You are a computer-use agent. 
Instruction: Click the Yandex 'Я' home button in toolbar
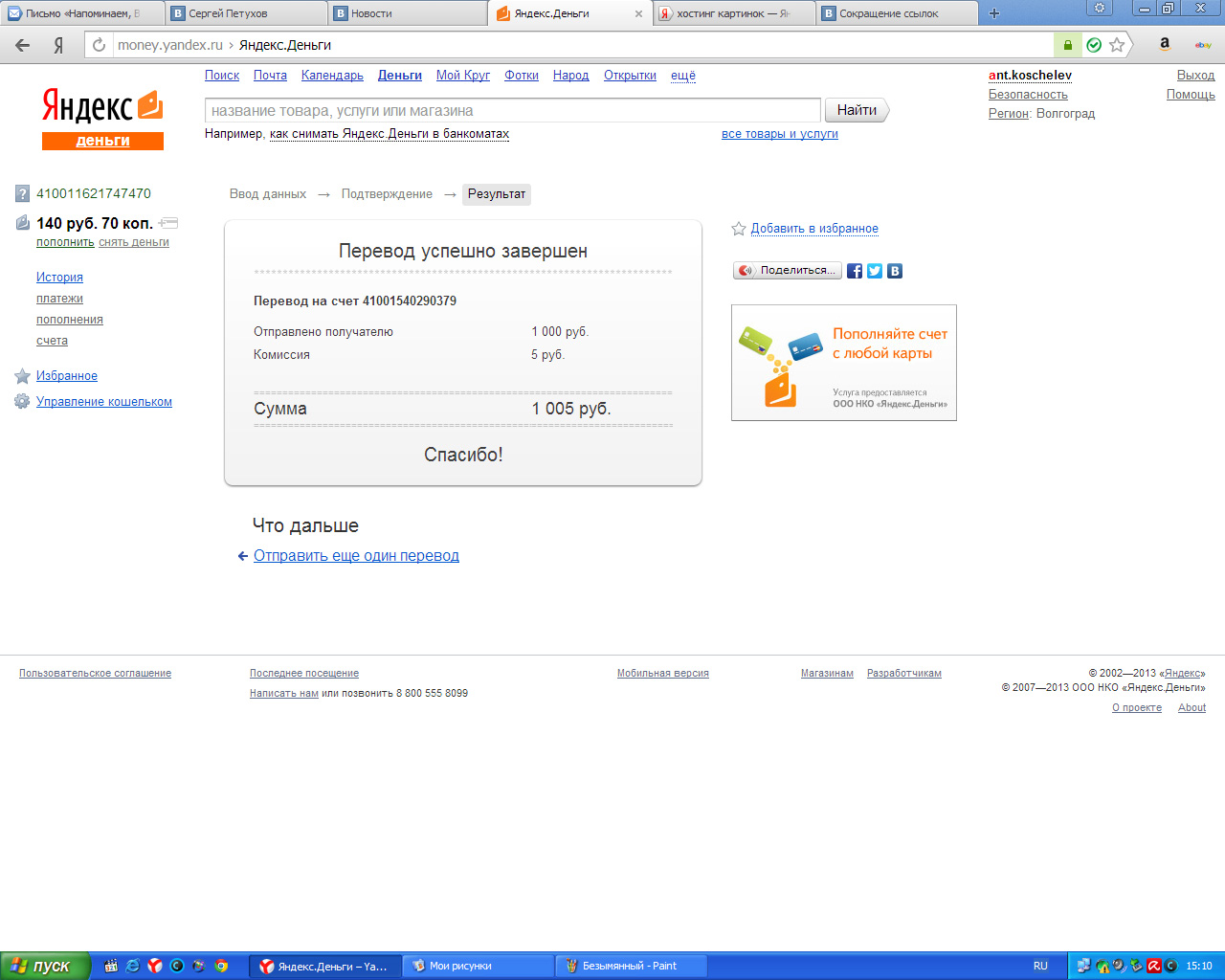point(58,45)
